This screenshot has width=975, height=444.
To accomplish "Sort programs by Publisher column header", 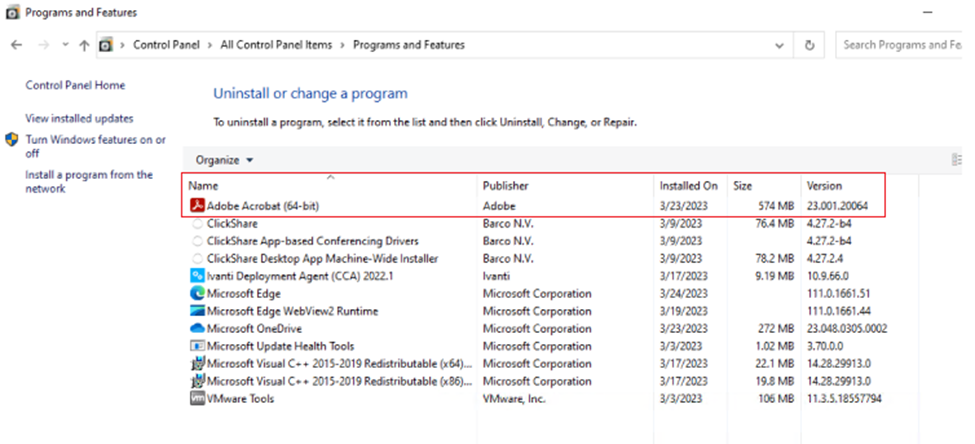I will 505,186.
